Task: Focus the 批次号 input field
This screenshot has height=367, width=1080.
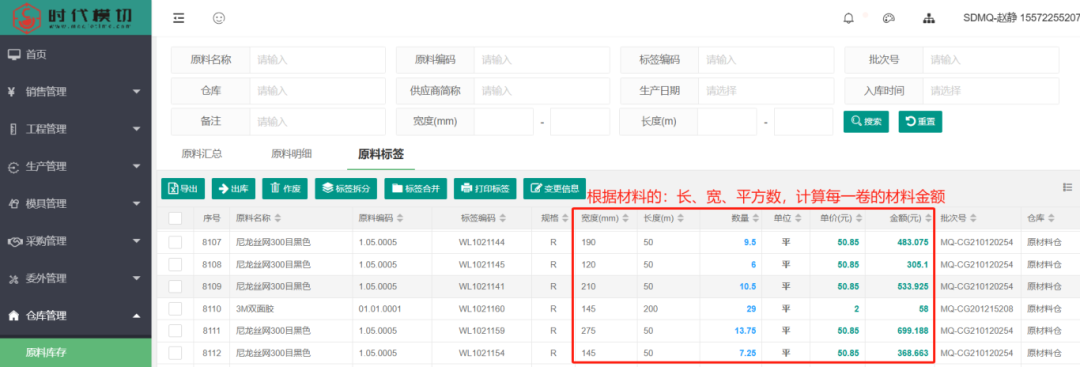Action: (991, 60)
